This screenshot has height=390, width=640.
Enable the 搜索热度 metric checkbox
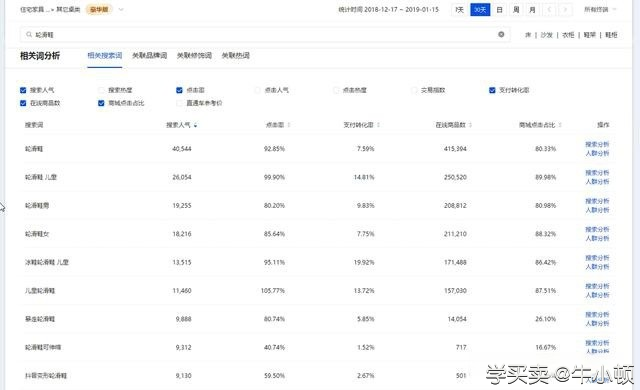tap(101, 90)
